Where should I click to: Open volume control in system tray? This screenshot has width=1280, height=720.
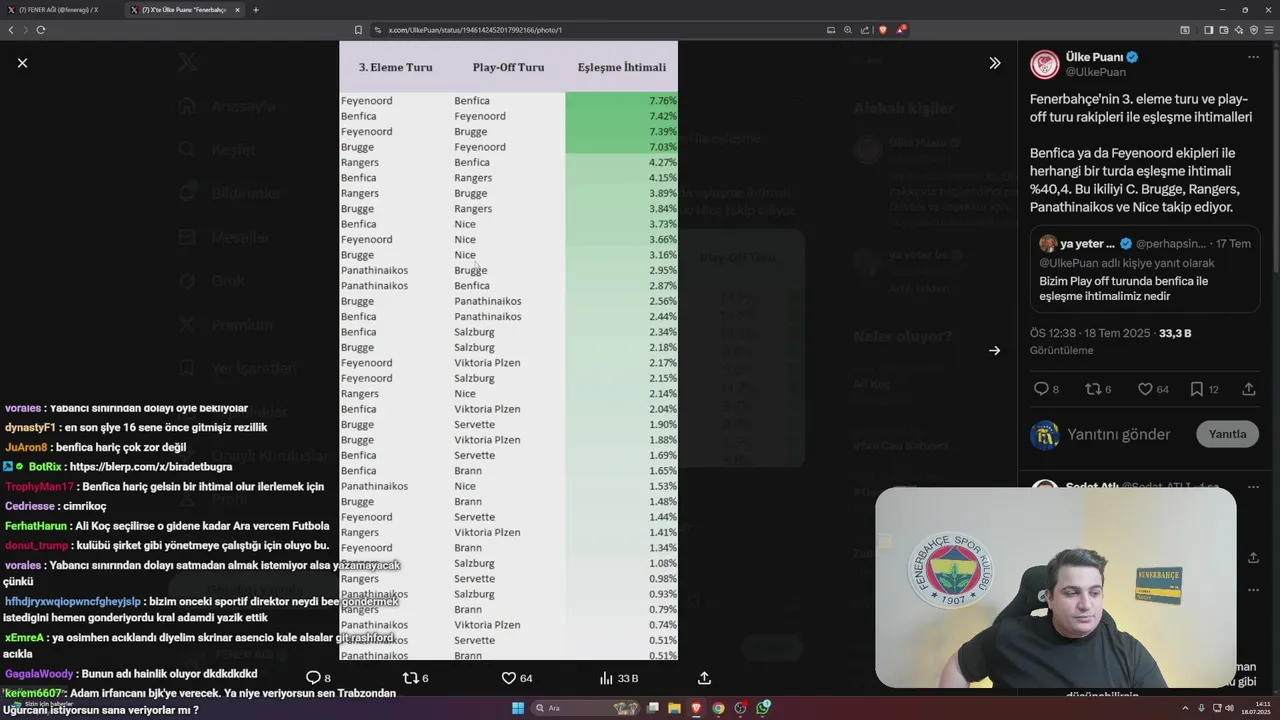(x=1228, y=708)
